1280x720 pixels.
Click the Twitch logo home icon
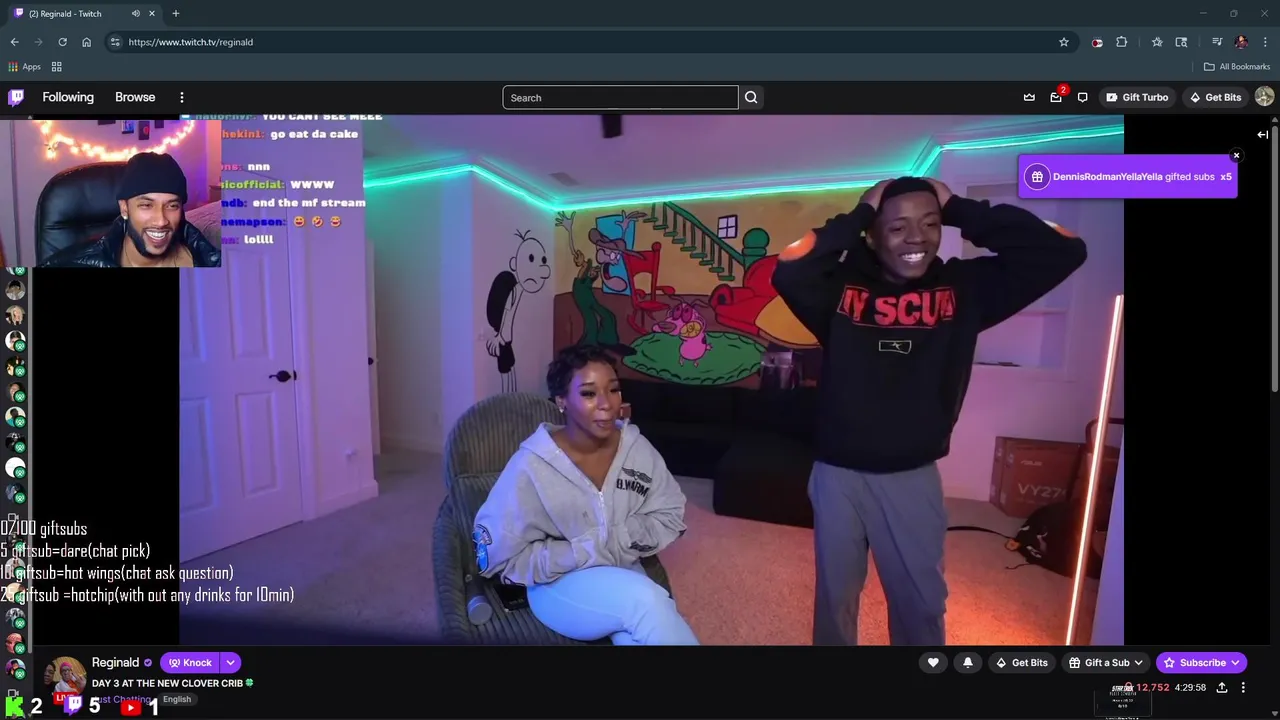(16, 97)
